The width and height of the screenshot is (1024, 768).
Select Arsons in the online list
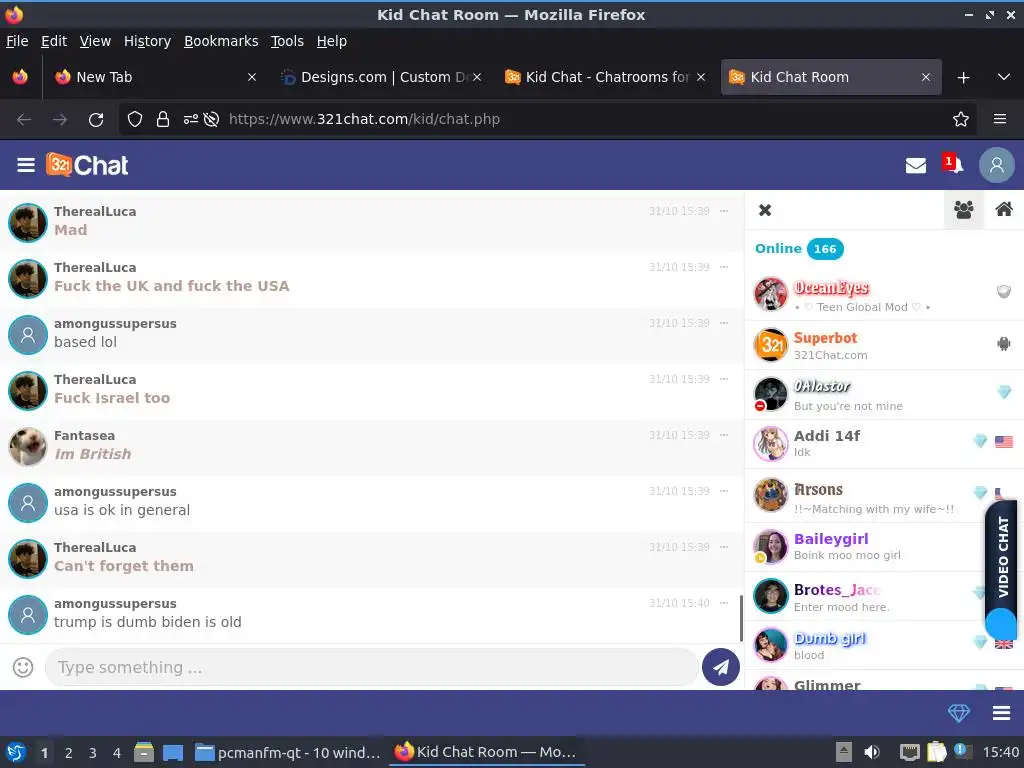884,495
